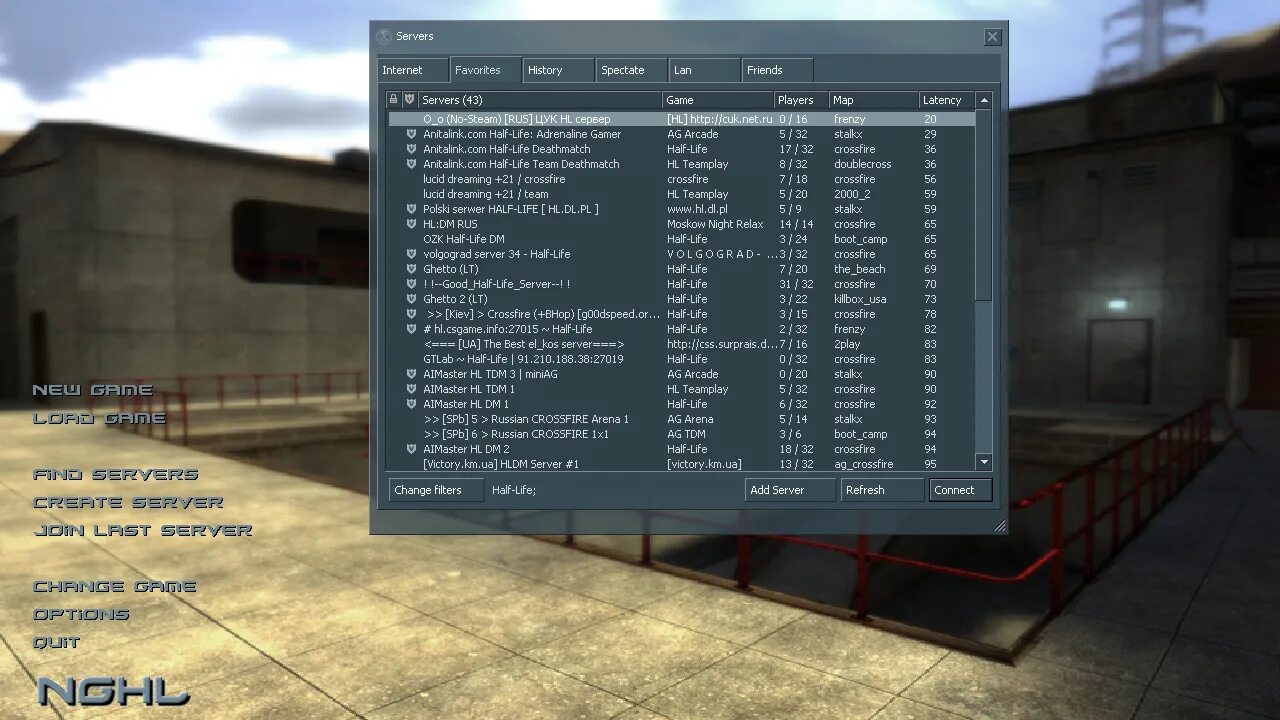The image size is (1280, 720).
Task: Refresh the server list
Action: pyautogui.click(x=882, y=490)
